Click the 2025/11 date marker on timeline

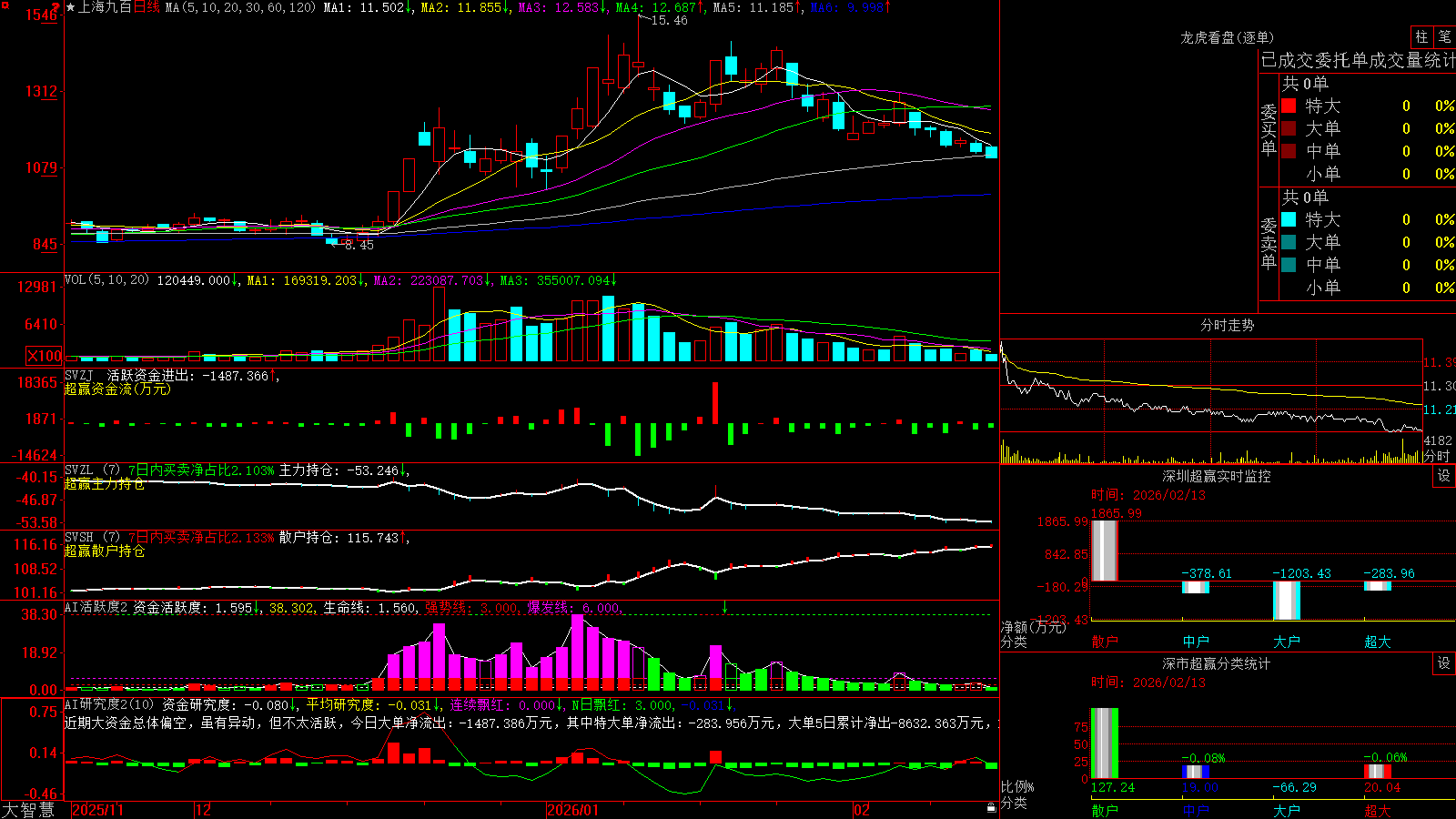coord(97,810)
